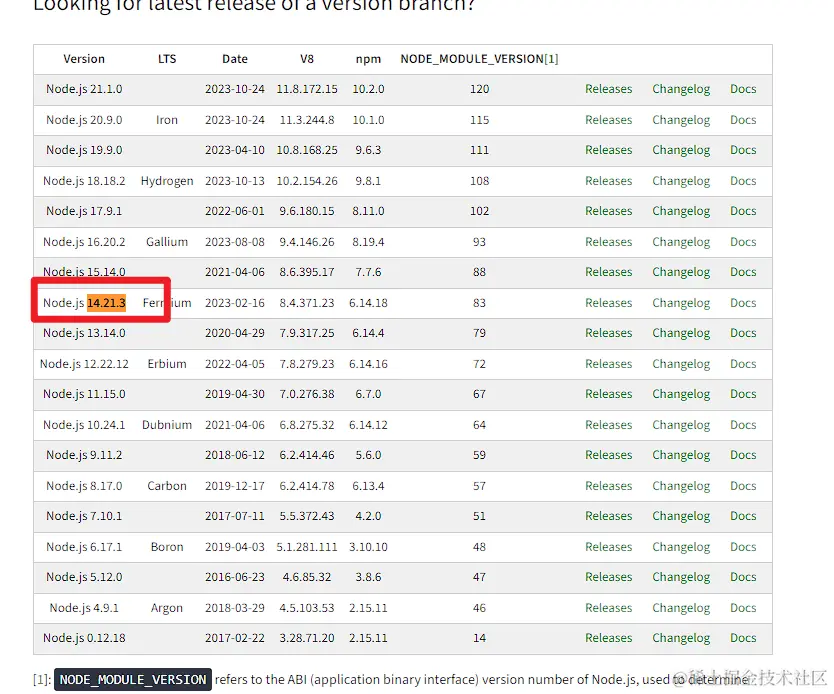The height and width of the screenshot is (694, 834).
Task: Select the highlighted 14.21.3 version text
Action: pyautogui.click(x=106, y=303)
